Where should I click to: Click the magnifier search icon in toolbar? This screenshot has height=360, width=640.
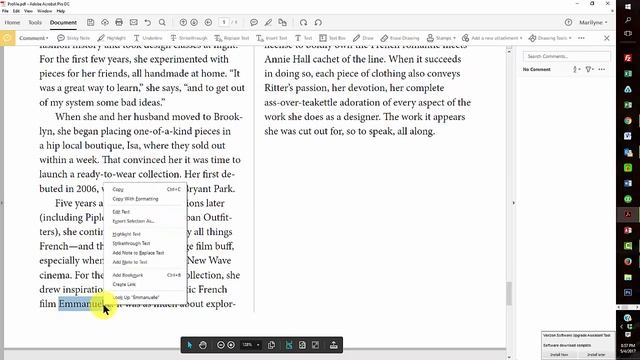point(162,22)
